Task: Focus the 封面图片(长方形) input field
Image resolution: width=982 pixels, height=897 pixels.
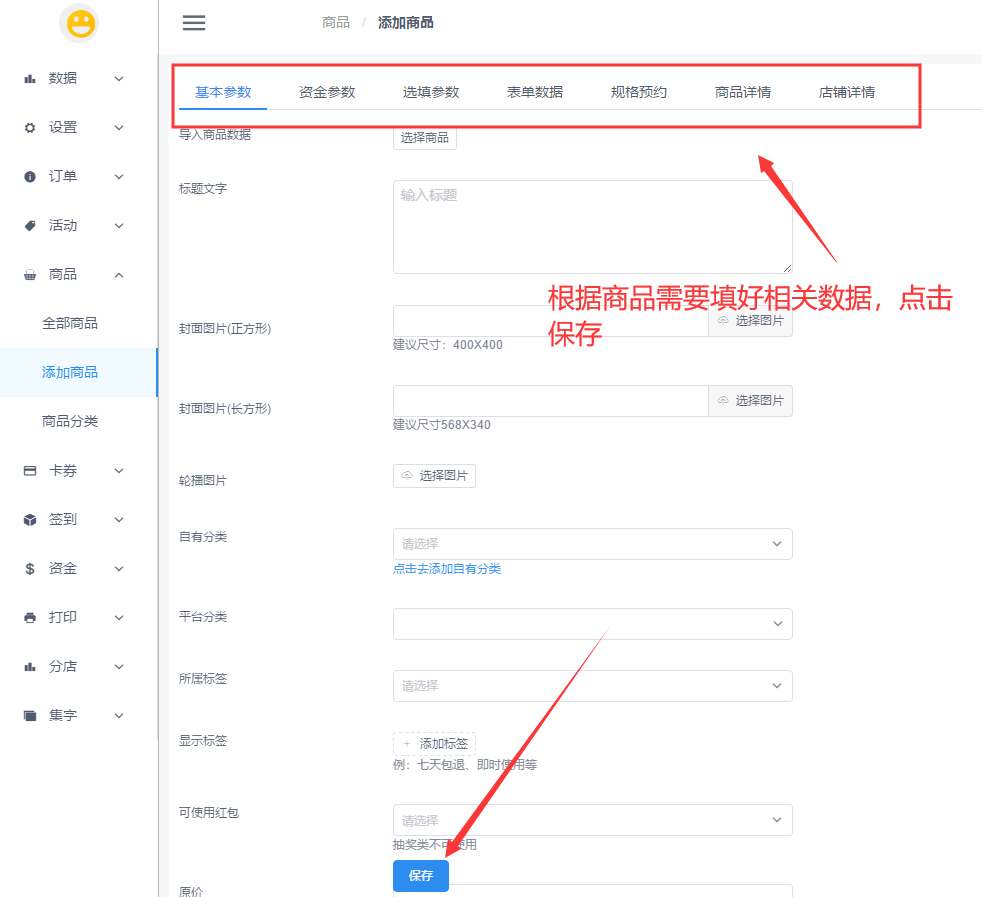Action: [550, 401]
